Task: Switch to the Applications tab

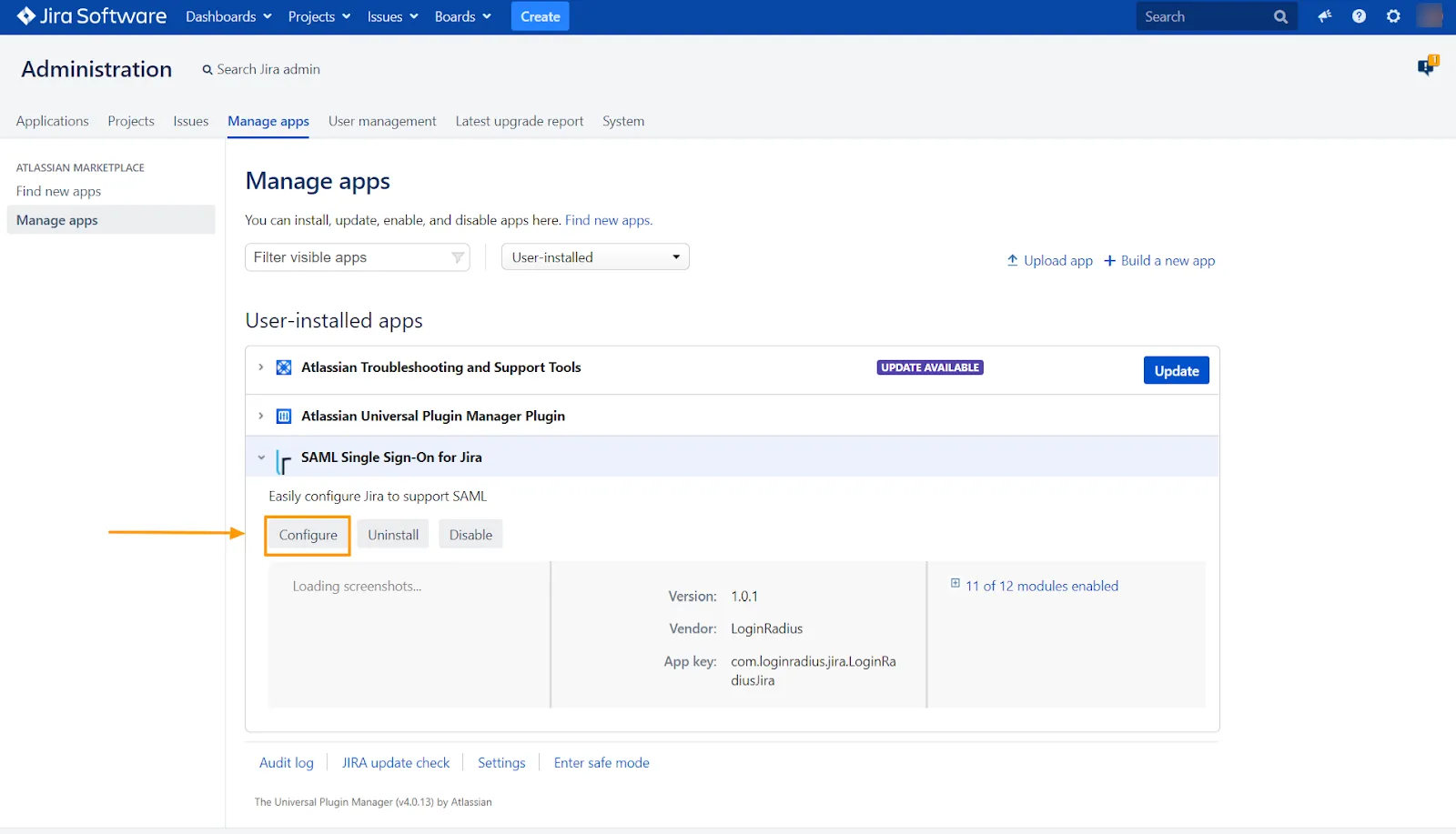Action: coord(53,121)
